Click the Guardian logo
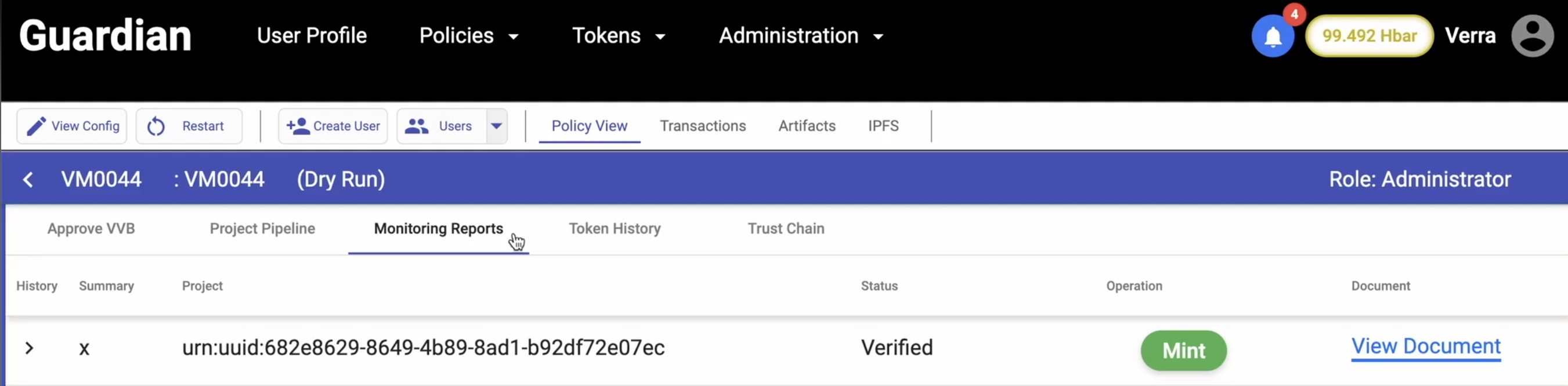The image size is (1568, 386). (x=105, y=35)
